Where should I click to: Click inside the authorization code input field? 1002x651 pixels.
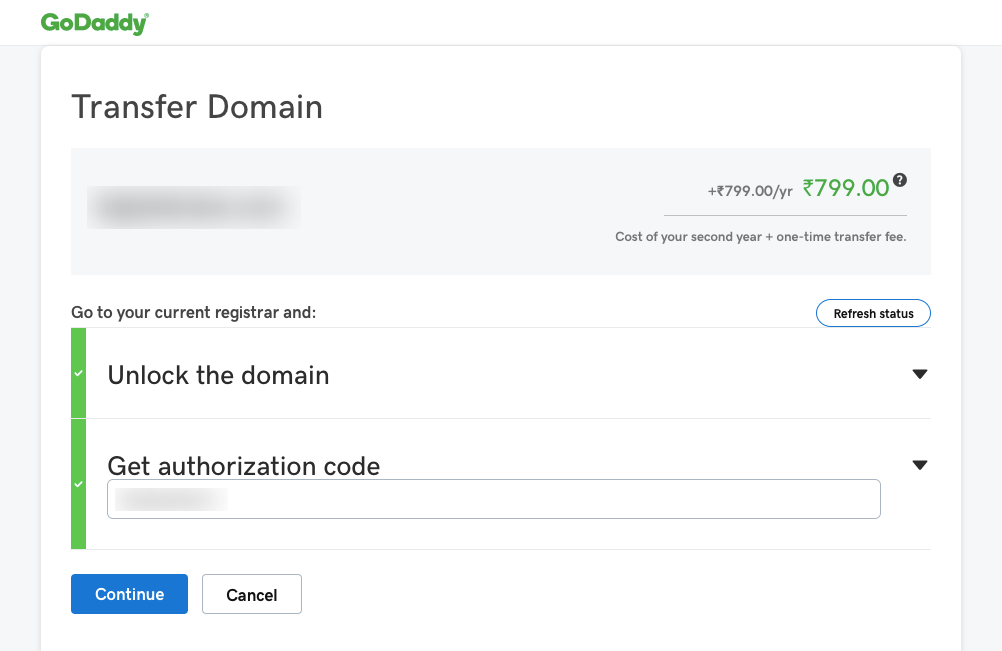493,499
